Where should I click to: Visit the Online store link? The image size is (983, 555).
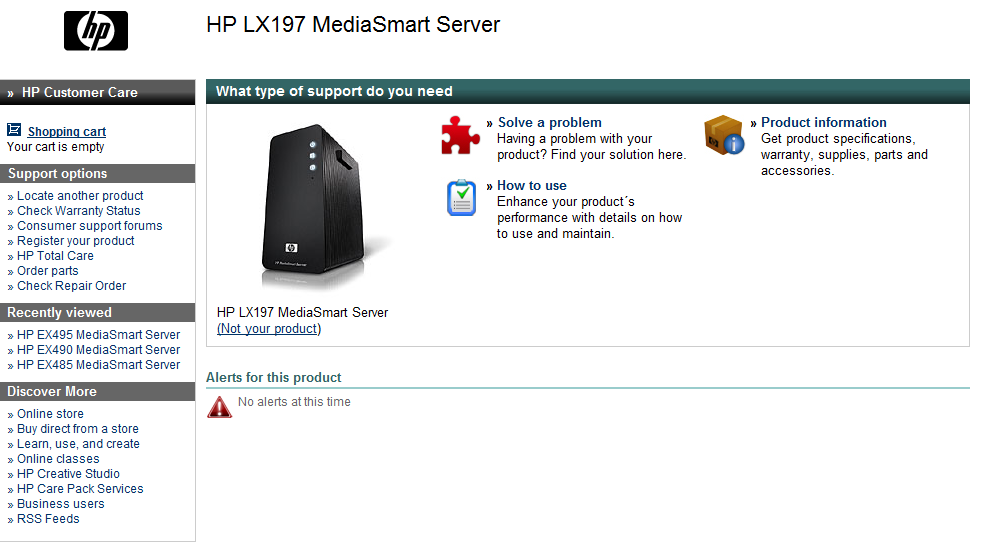click(50, 414)
